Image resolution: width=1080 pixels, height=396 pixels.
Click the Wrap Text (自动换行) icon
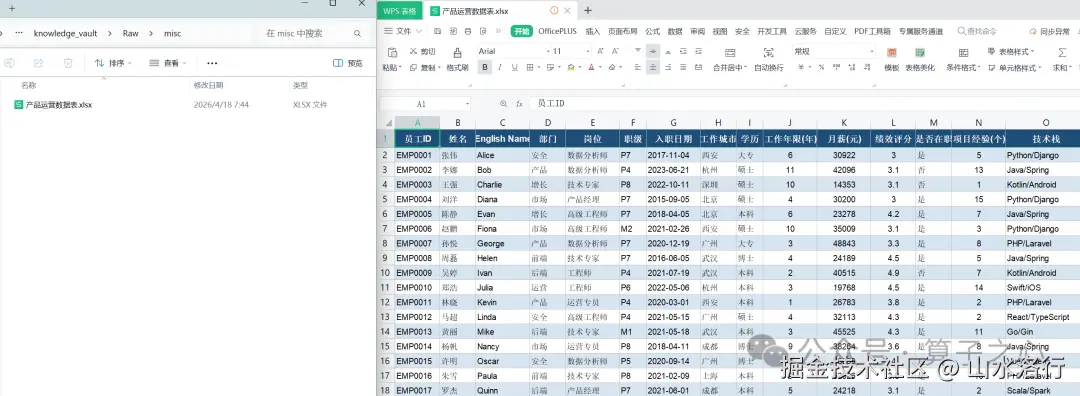(x=769, y=52)
